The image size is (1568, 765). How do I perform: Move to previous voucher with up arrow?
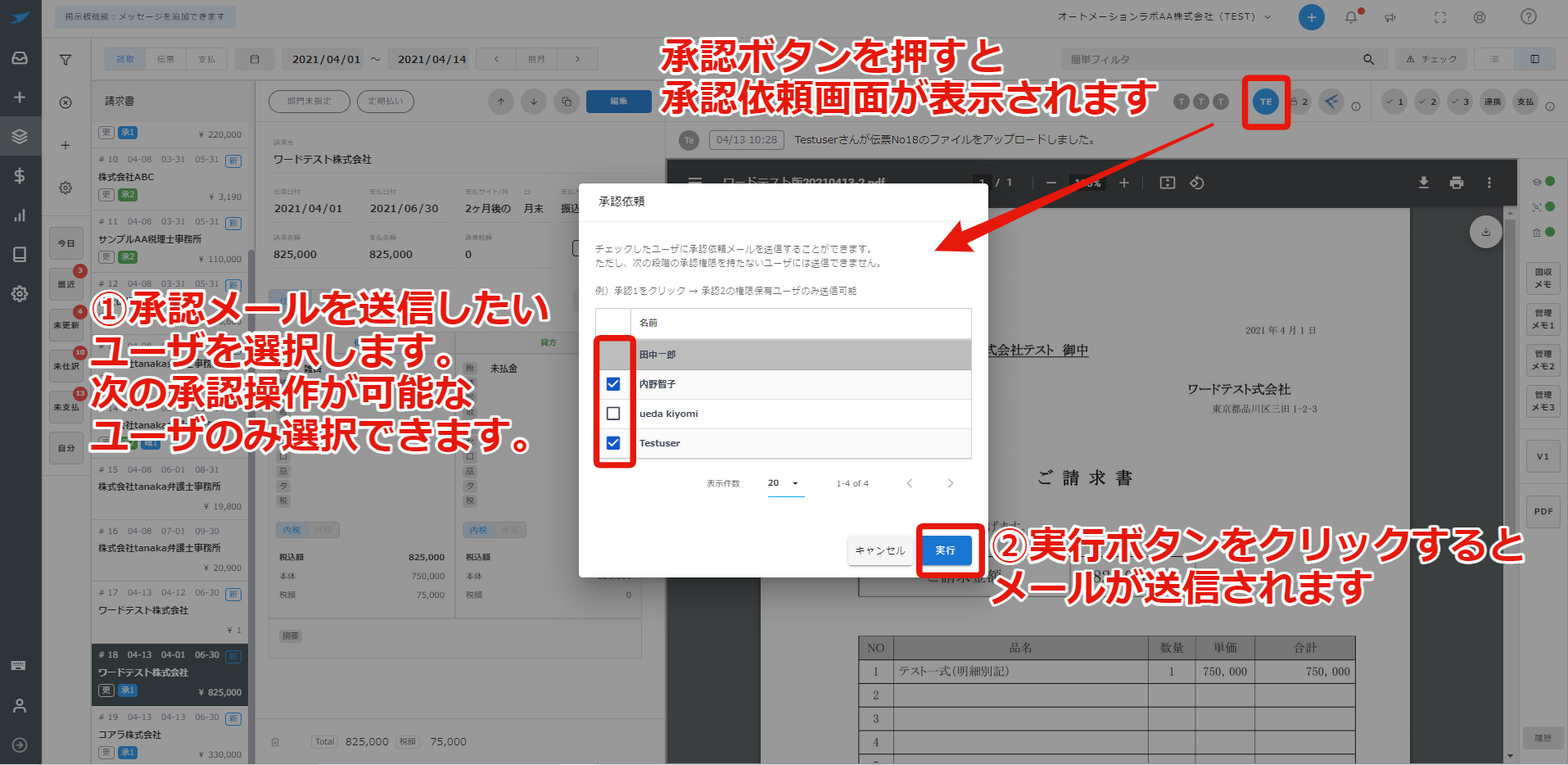tap(501, 102)
